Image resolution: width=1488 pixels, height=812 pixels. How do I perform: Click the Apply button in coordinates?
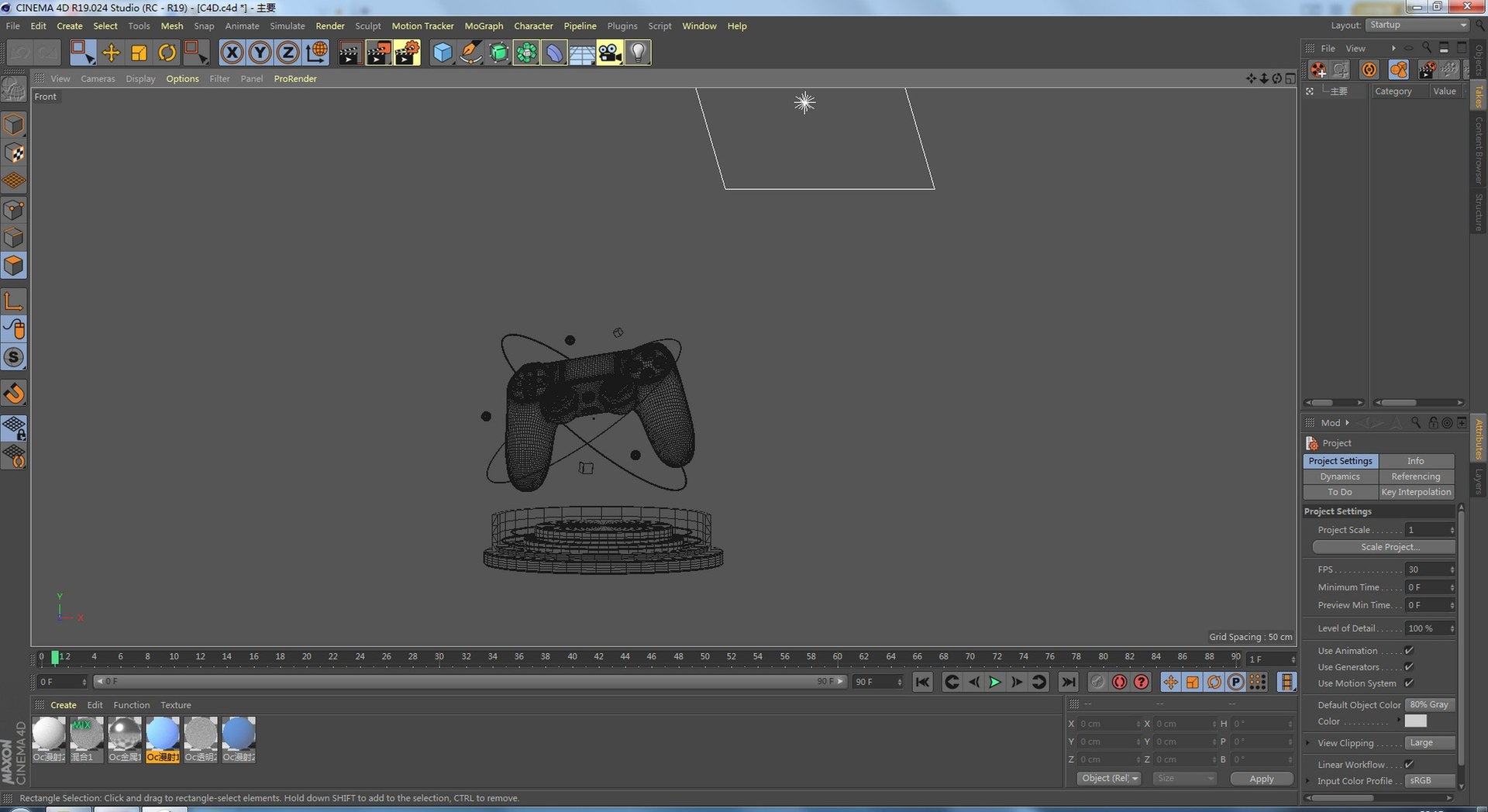click(1262, 779)
